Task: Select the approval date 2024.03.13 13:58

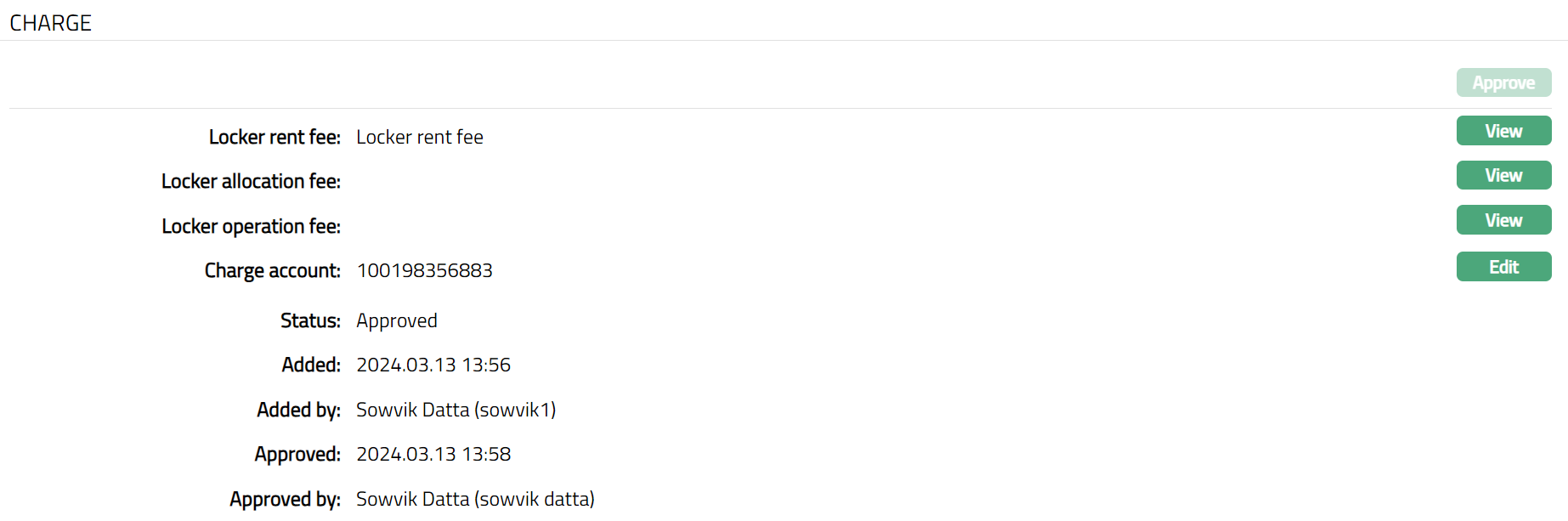Action: (x=433, y=455)
